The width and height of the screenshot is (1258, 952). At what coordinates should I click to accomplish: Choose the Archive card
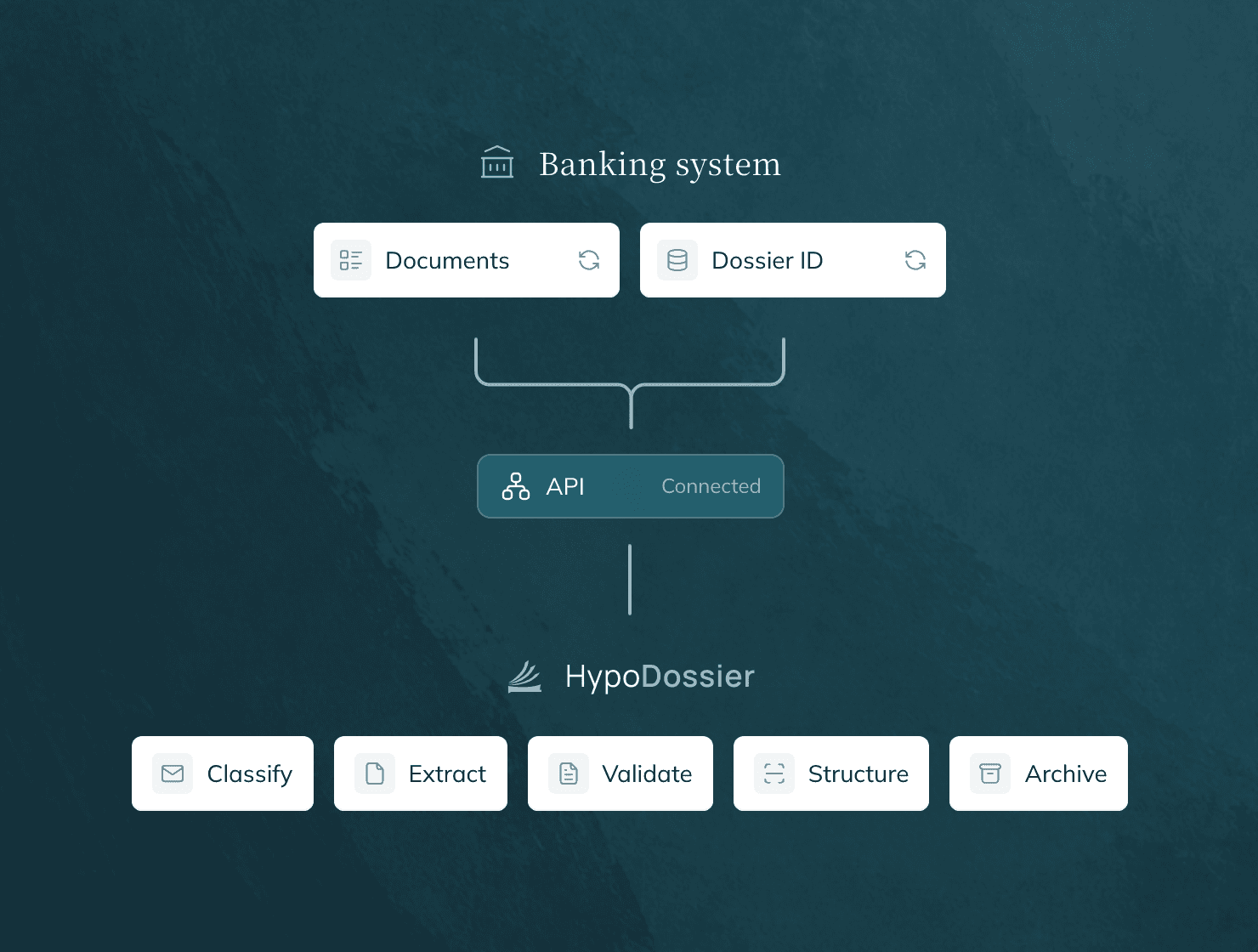(x=1039, y=773)
